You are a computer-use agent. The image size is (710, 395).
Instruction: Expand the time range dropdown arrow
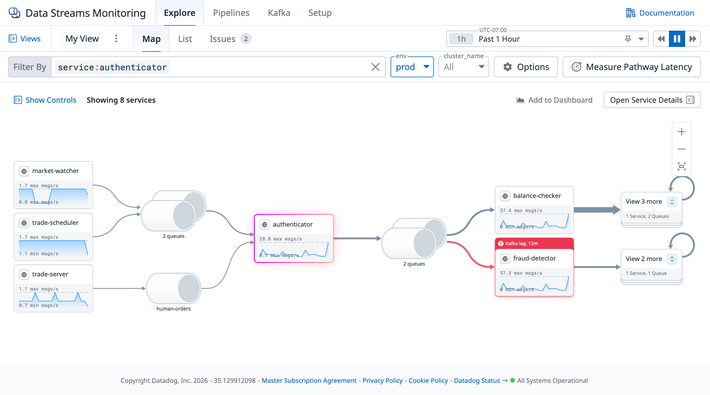(641, 39)
